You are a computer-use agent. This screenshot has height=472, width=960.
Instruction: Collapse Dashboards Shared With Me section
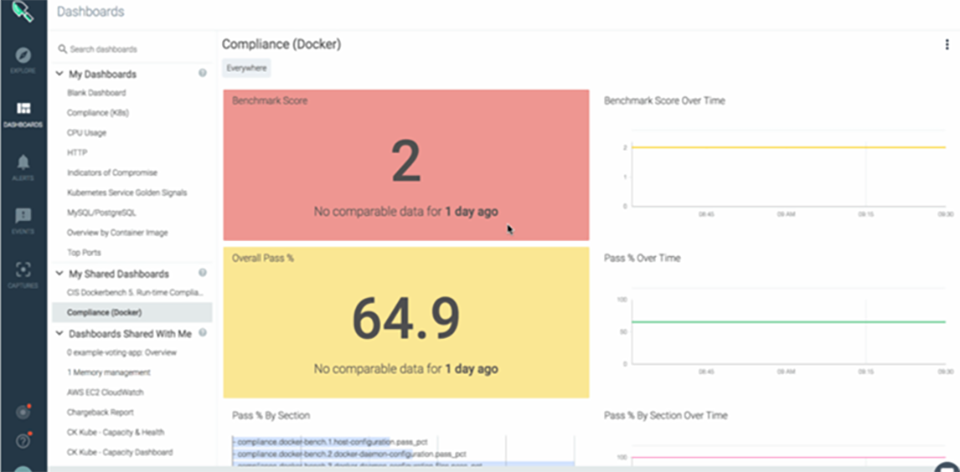tap(60, 333)
